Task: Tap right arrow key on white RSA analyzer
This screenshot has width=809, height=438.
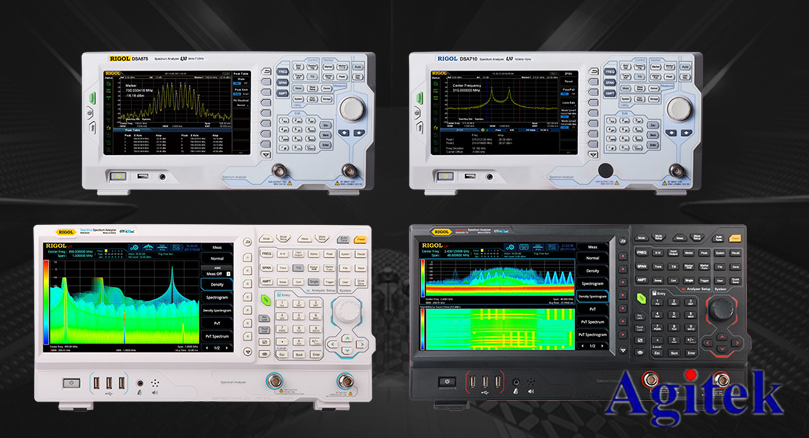Action: tap(361, 344)
